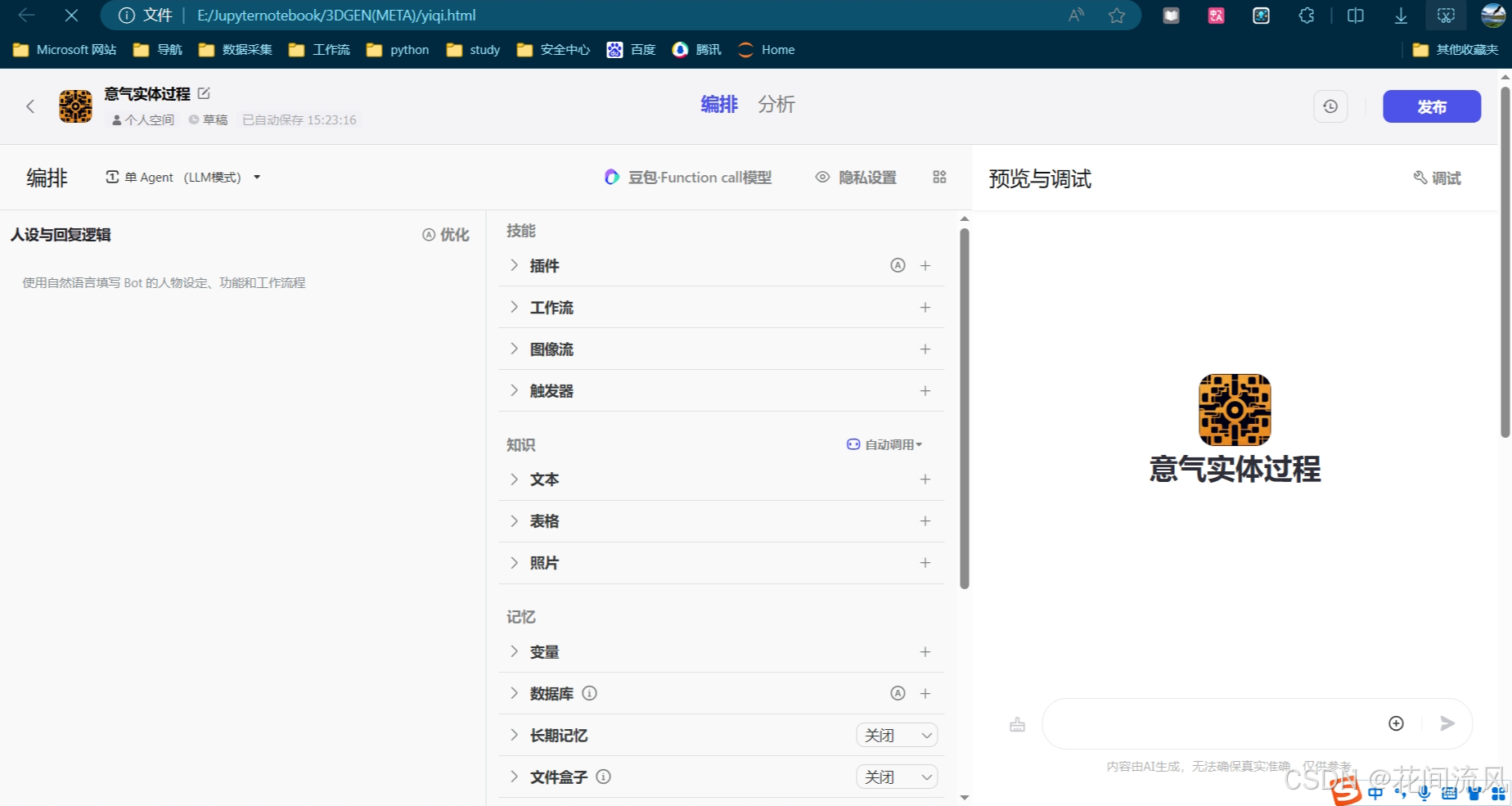Open the browser extensions puzzle icon
The image size is (1512, 806).
click(1307, 15)
